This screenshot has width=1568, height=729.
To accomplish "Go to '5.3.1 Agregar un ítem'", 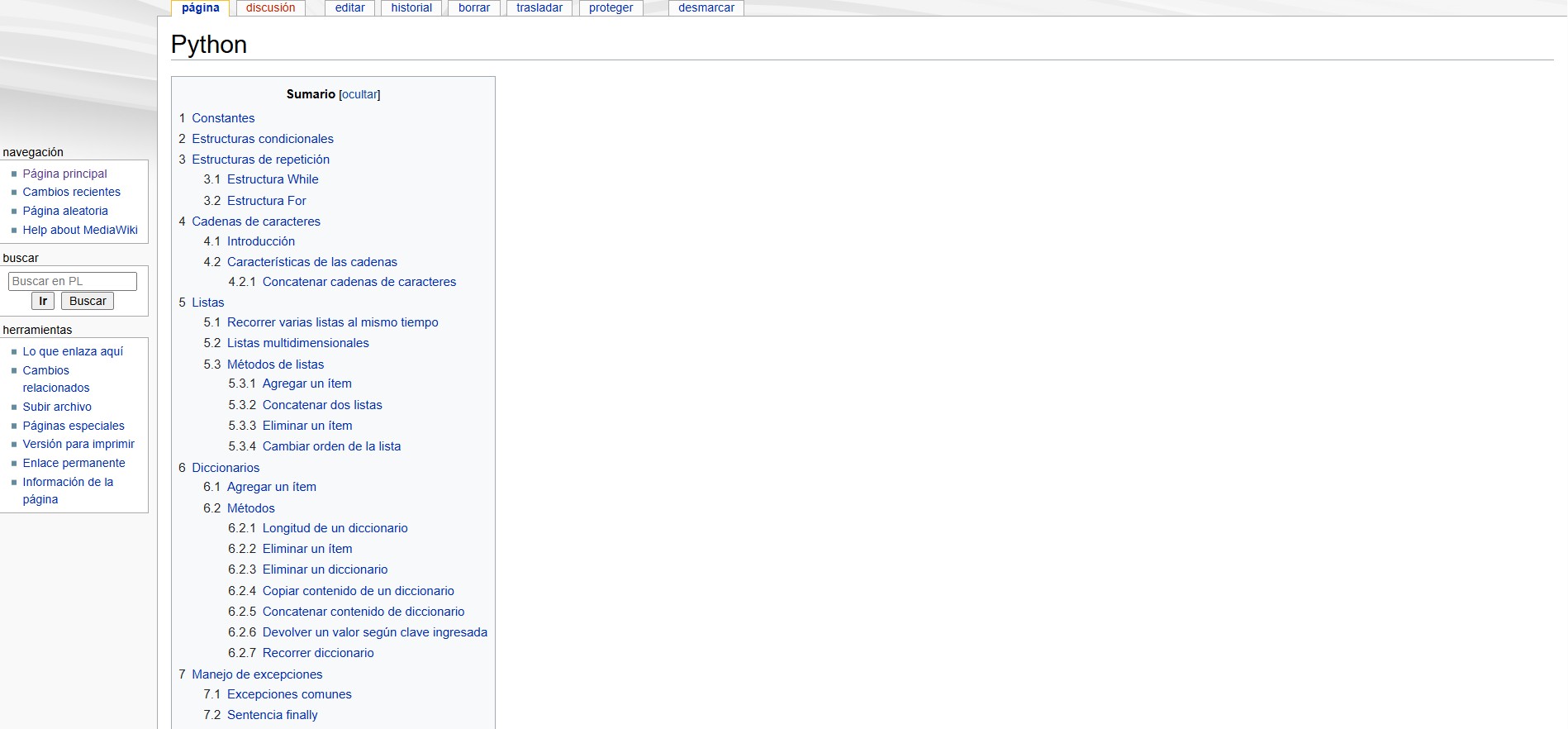I will pos(290,384).
